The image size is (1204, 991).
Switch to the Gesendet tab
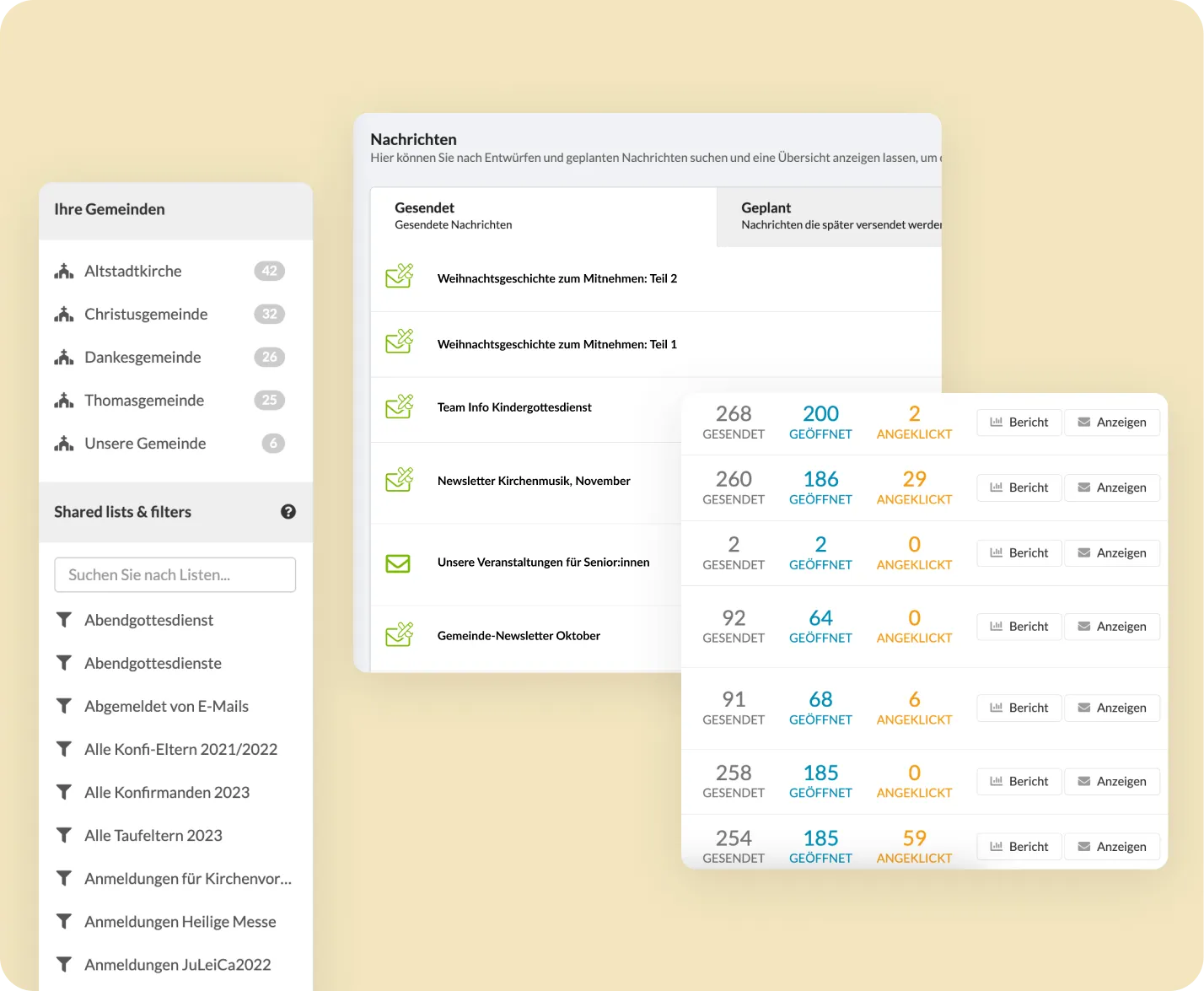pyautogui.click(x=544, y=217)
